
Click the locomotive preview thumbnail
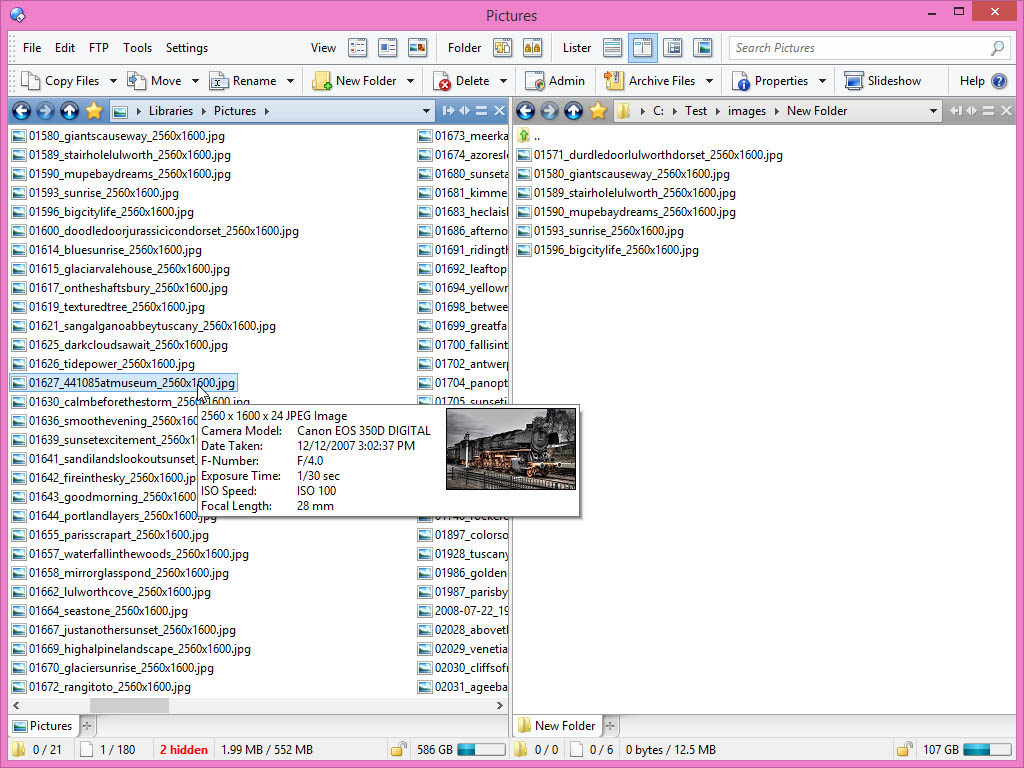[511, 449]
